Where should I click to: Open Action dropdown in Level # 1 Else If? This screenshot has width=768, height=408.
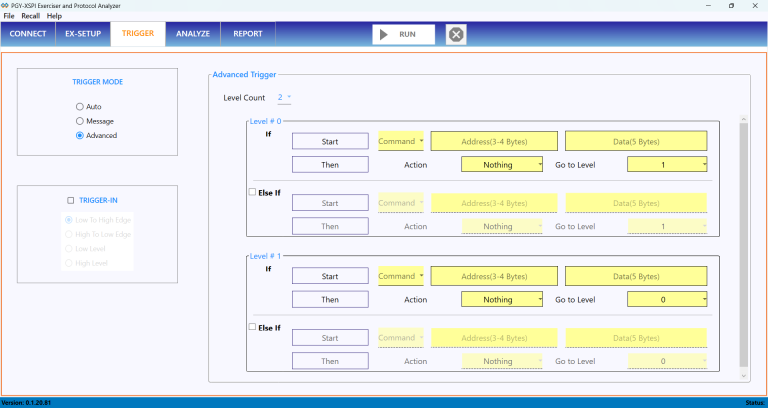(x=502, y=361)
